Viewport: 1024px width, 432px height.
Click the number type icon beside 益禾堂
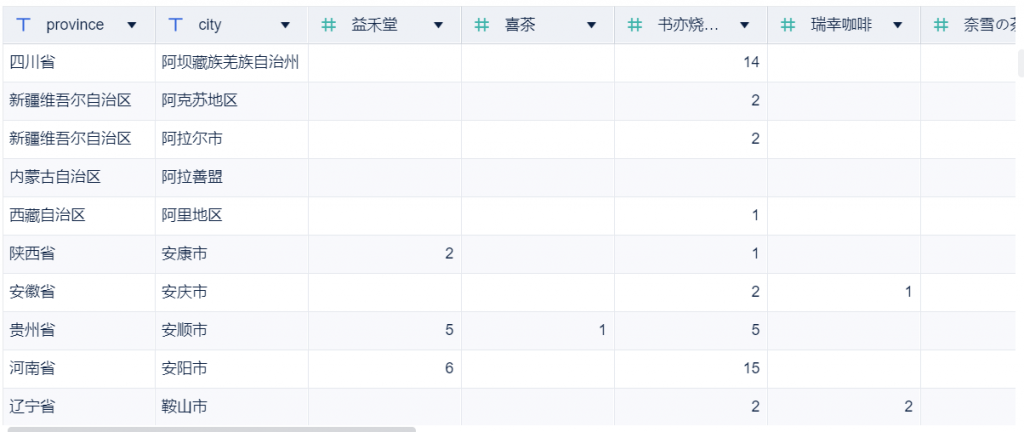click(329, 25)
